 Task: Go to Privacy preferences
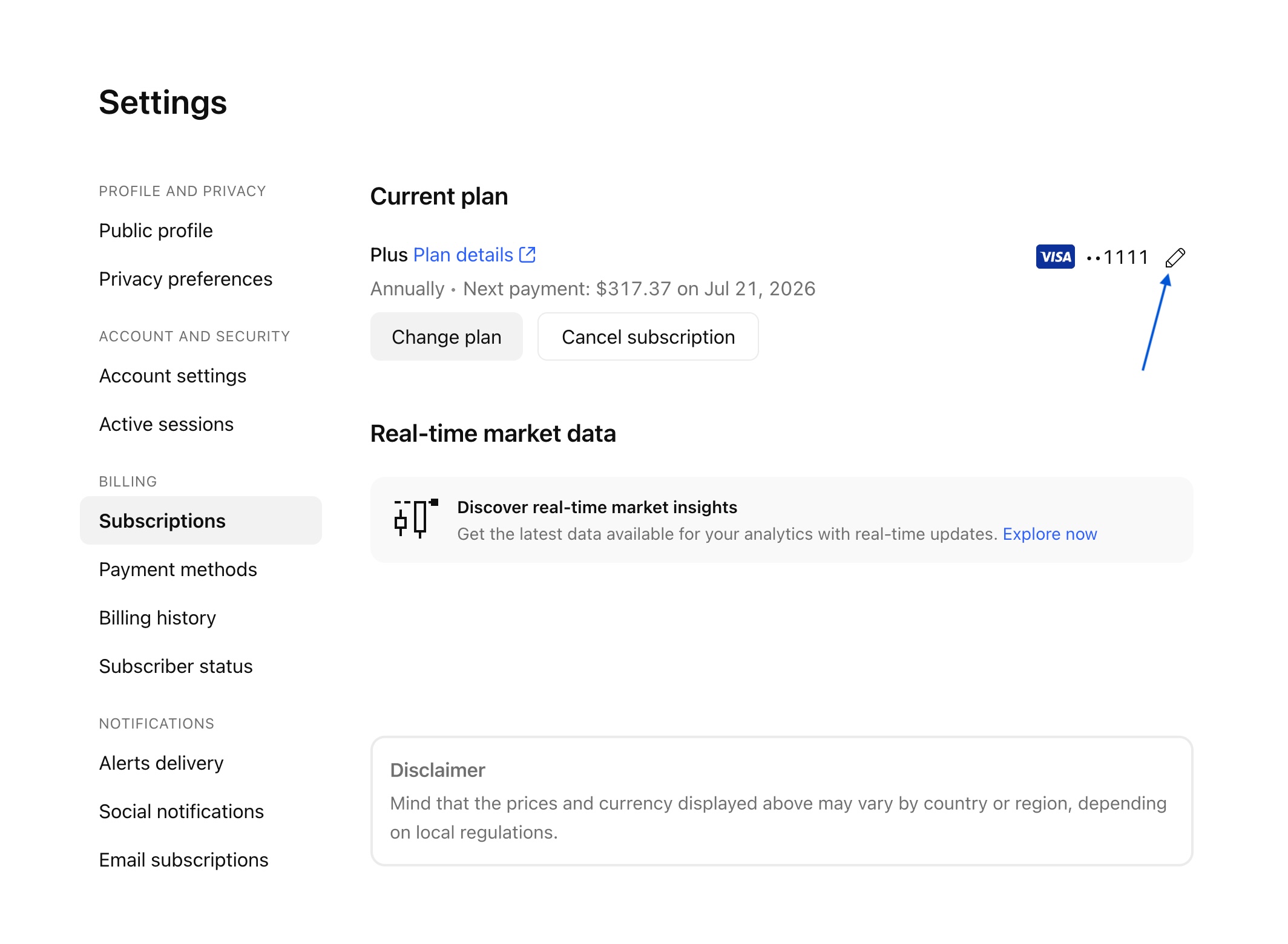[x=185, y=279]
